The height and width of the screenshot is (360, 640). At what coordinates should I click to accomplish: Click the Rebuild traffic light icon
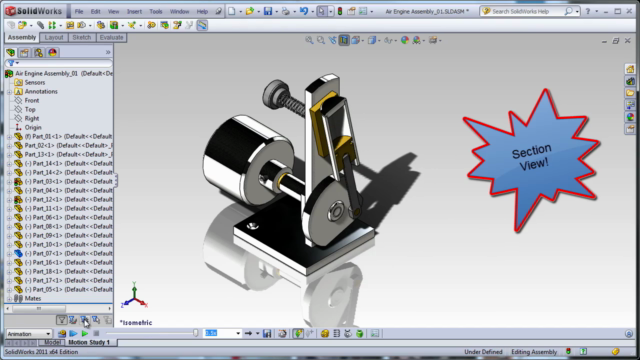[x=340, y=11]
